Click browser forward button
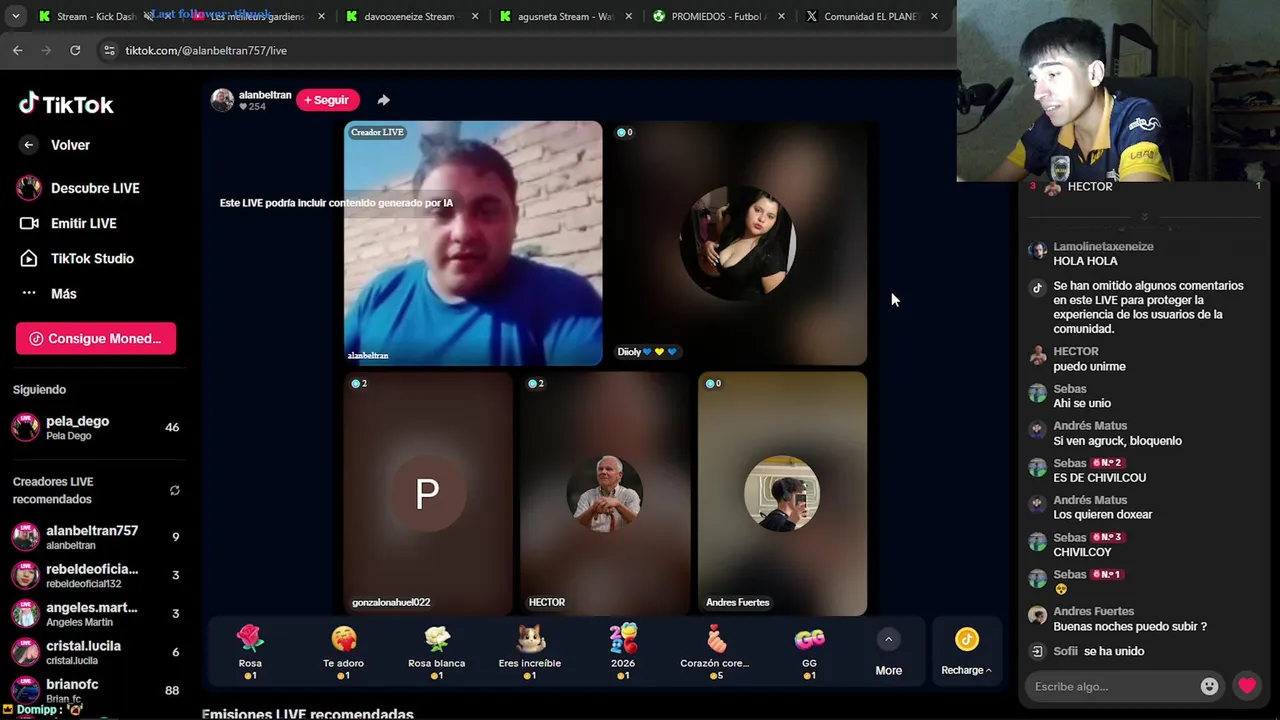The height and width of the screenshot is (720, 1280). (x=46, y=50)
